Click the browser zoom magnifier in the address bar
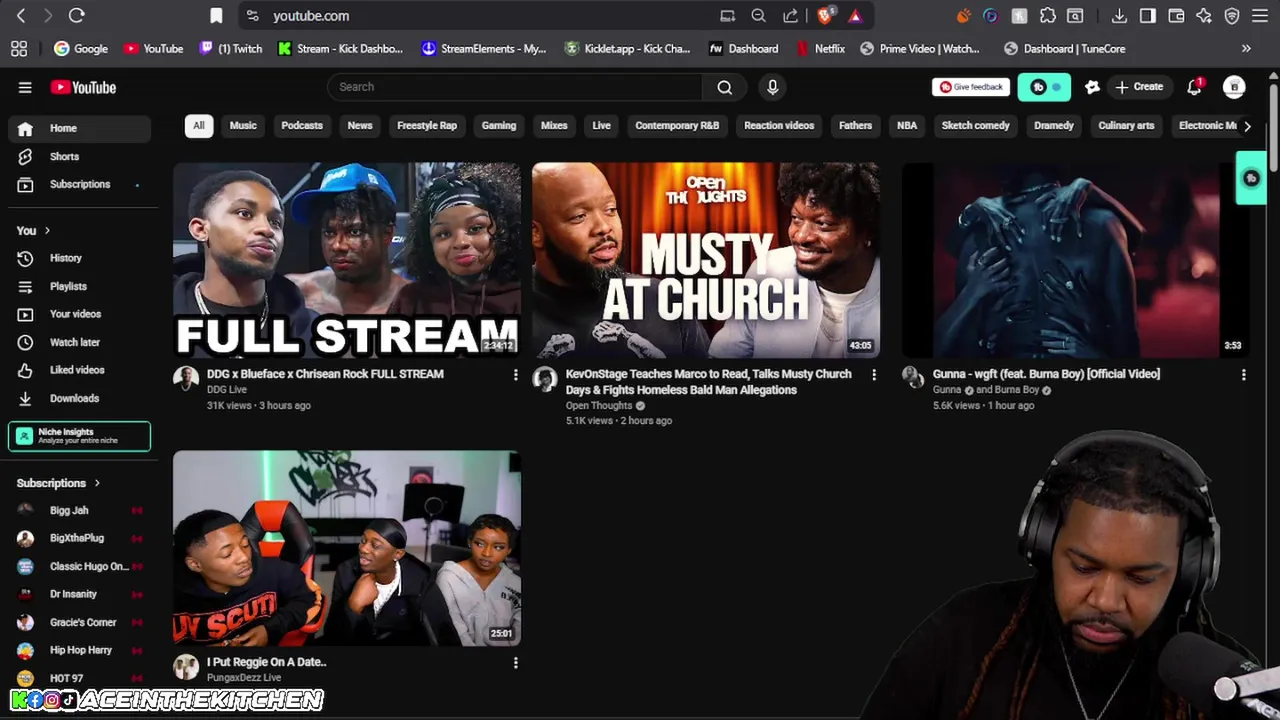 click(759, 16)
